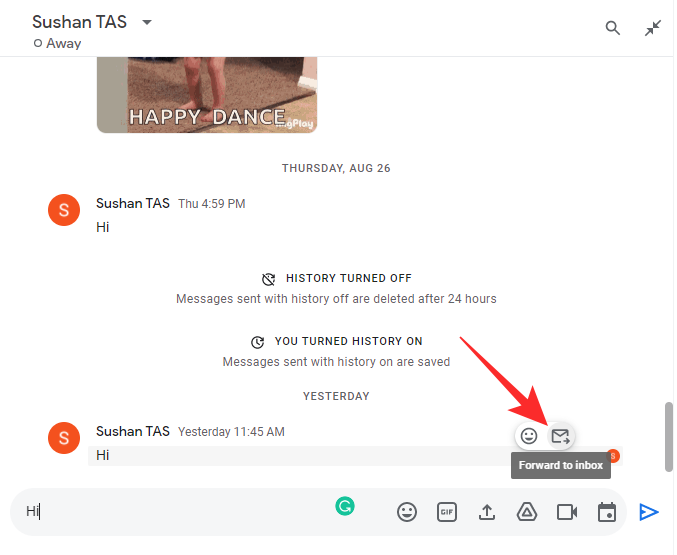Send the typed message
Screen dimensions: 677x555
649,512
